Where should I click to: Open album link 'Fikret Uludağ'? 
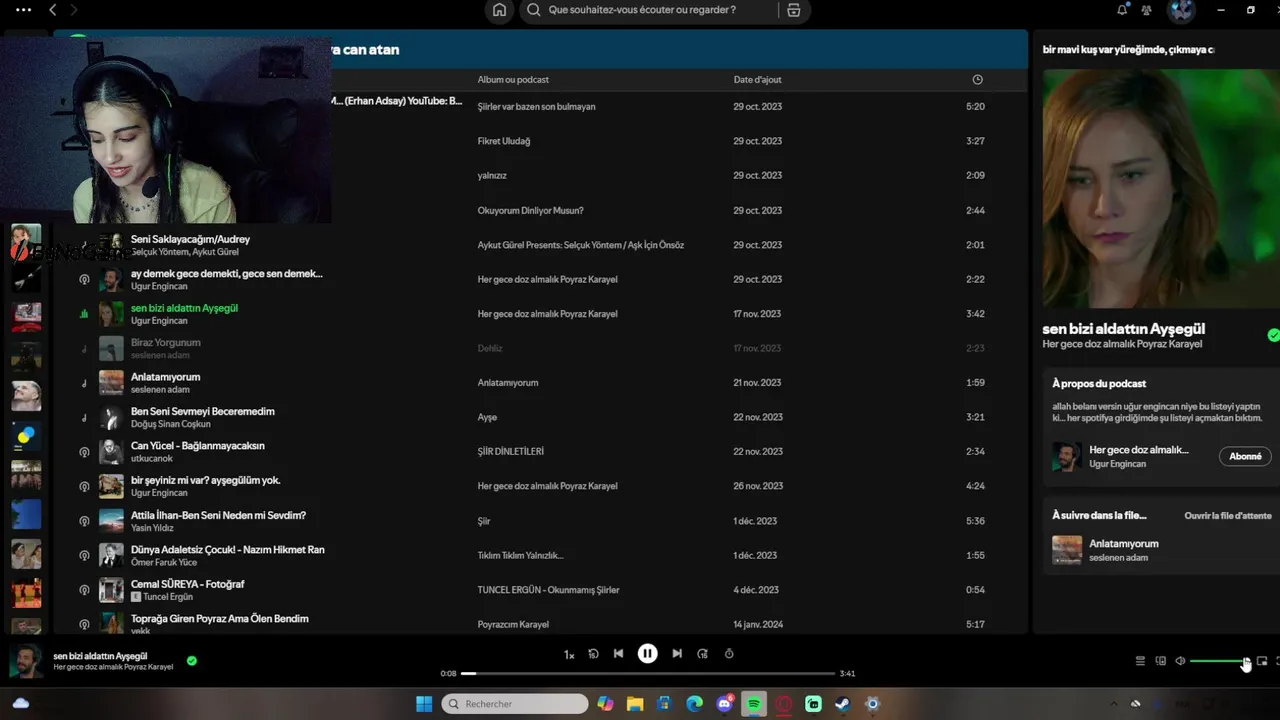click(504, 141)
